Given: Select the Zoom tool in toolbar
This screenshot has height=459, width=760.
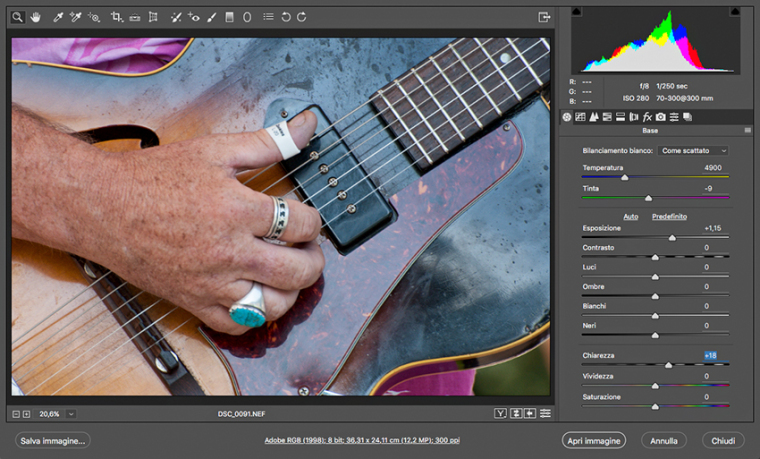Looking at the screenshot, I should click(x=18, y=17).
